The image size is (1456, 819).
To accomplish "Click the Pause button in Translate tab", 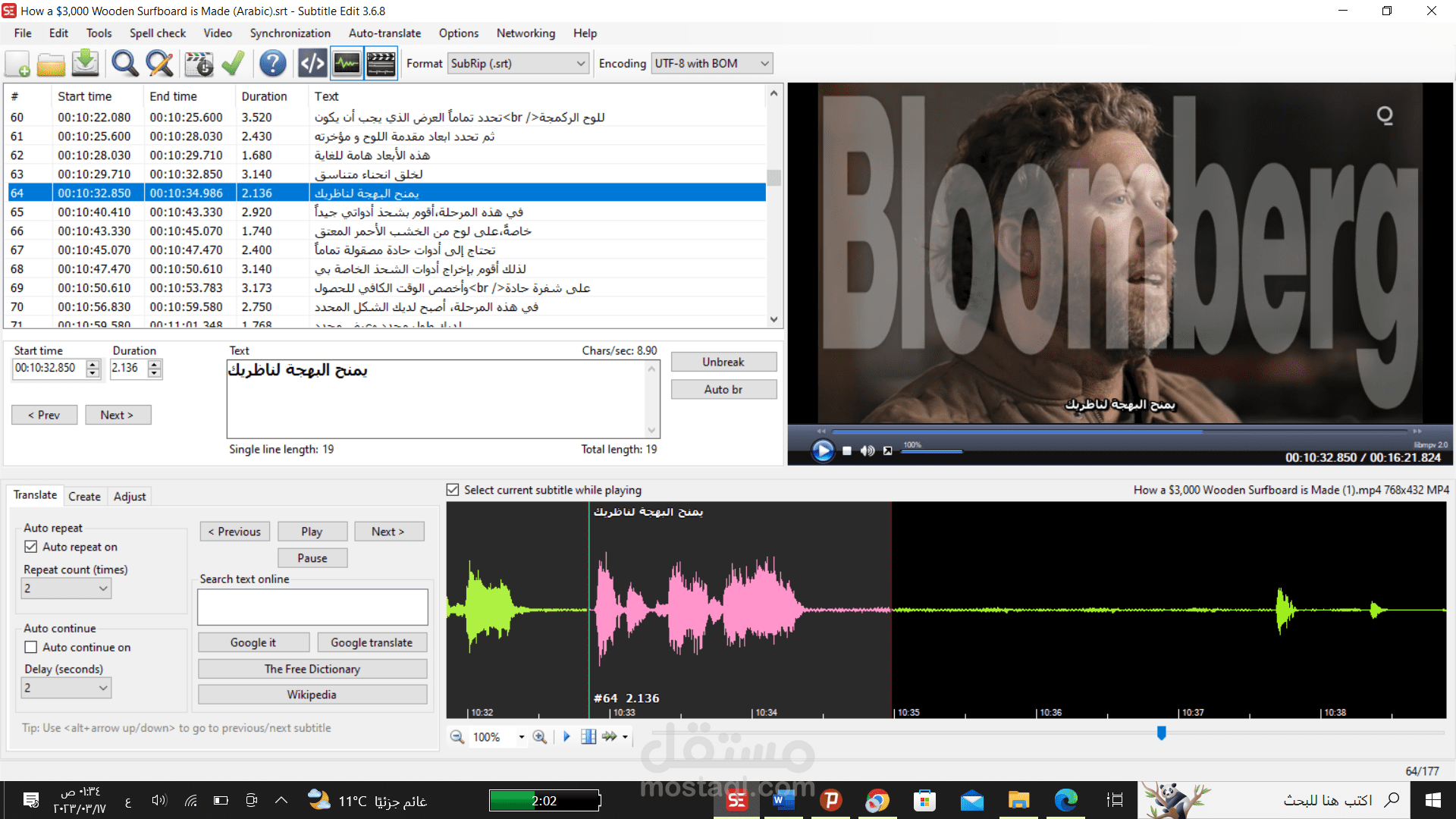I will [312, 558].
